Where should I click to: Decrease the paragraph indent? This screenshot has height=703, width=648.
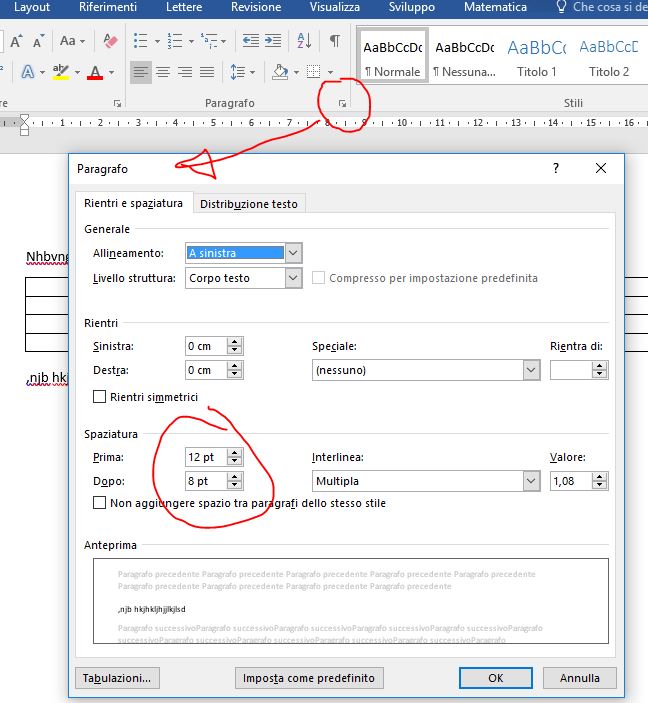point(251,41)
